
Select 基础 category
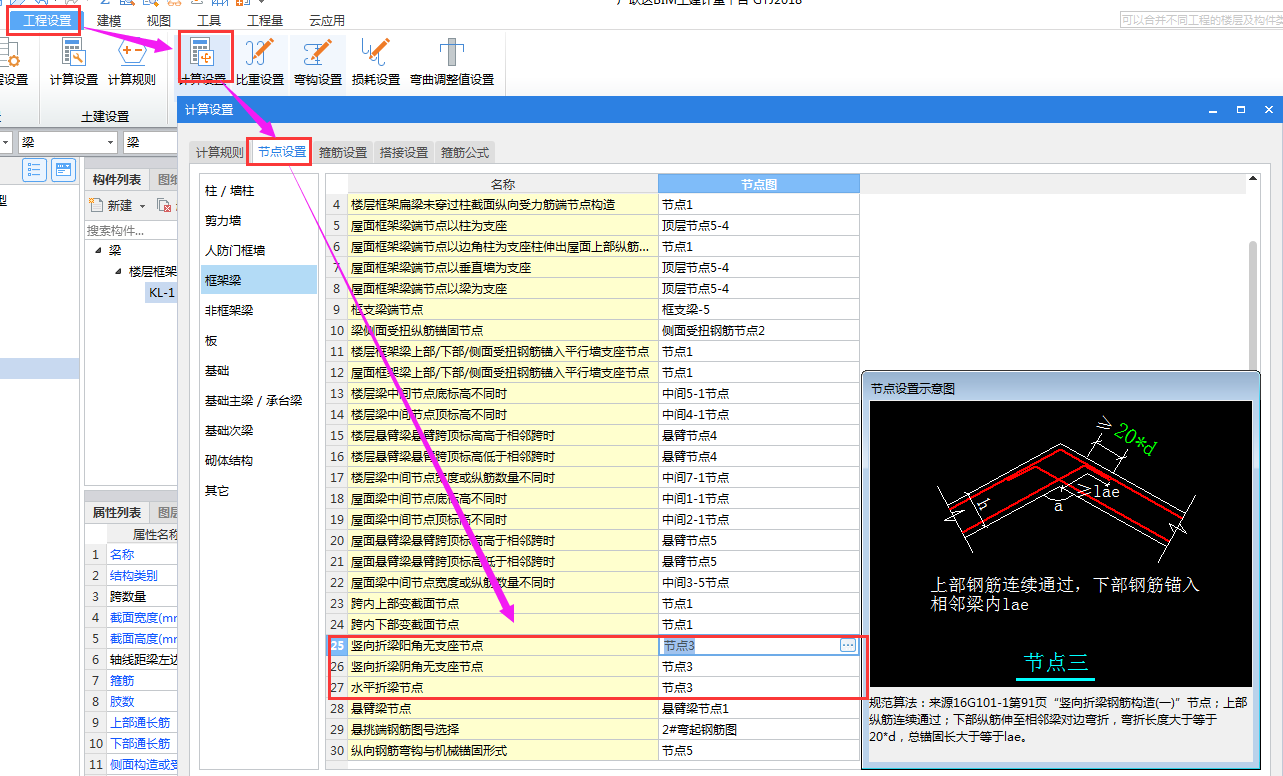[x=259, y=370]
